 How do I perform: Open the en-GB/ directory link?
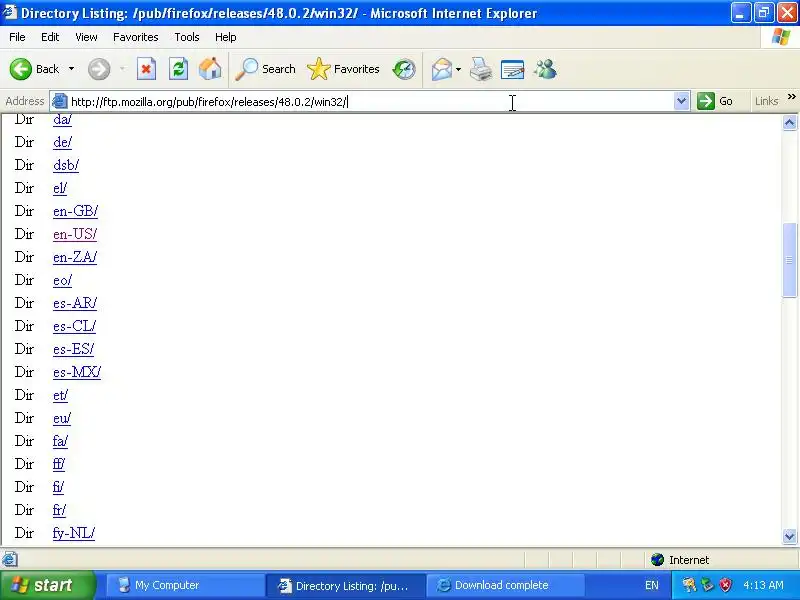click(76, 211)
